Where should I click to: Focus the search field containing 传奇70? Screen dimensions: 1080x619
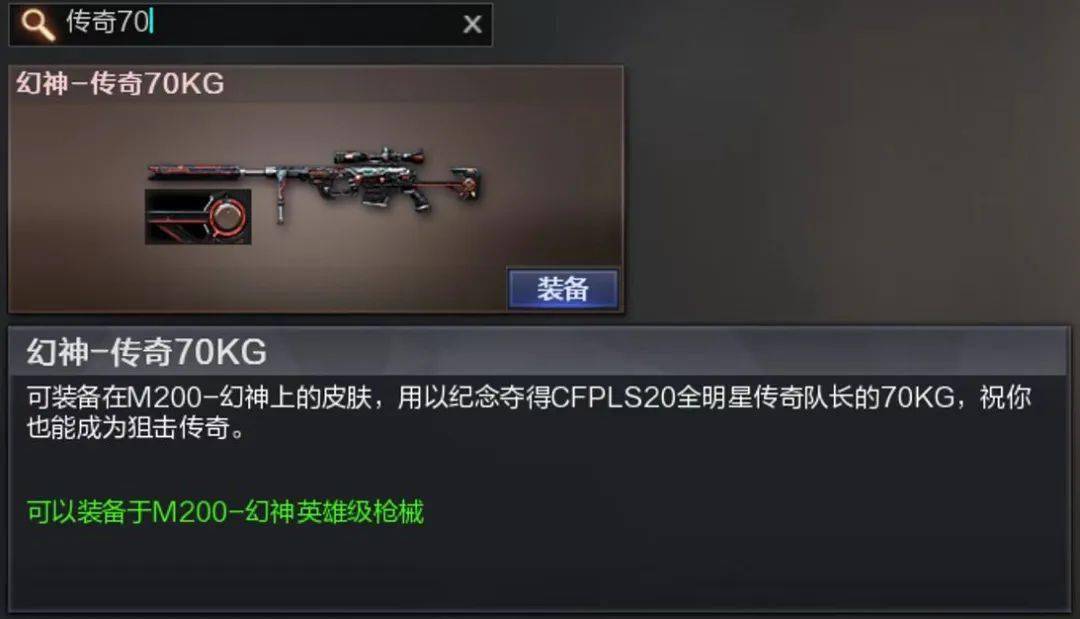point(251,24)
